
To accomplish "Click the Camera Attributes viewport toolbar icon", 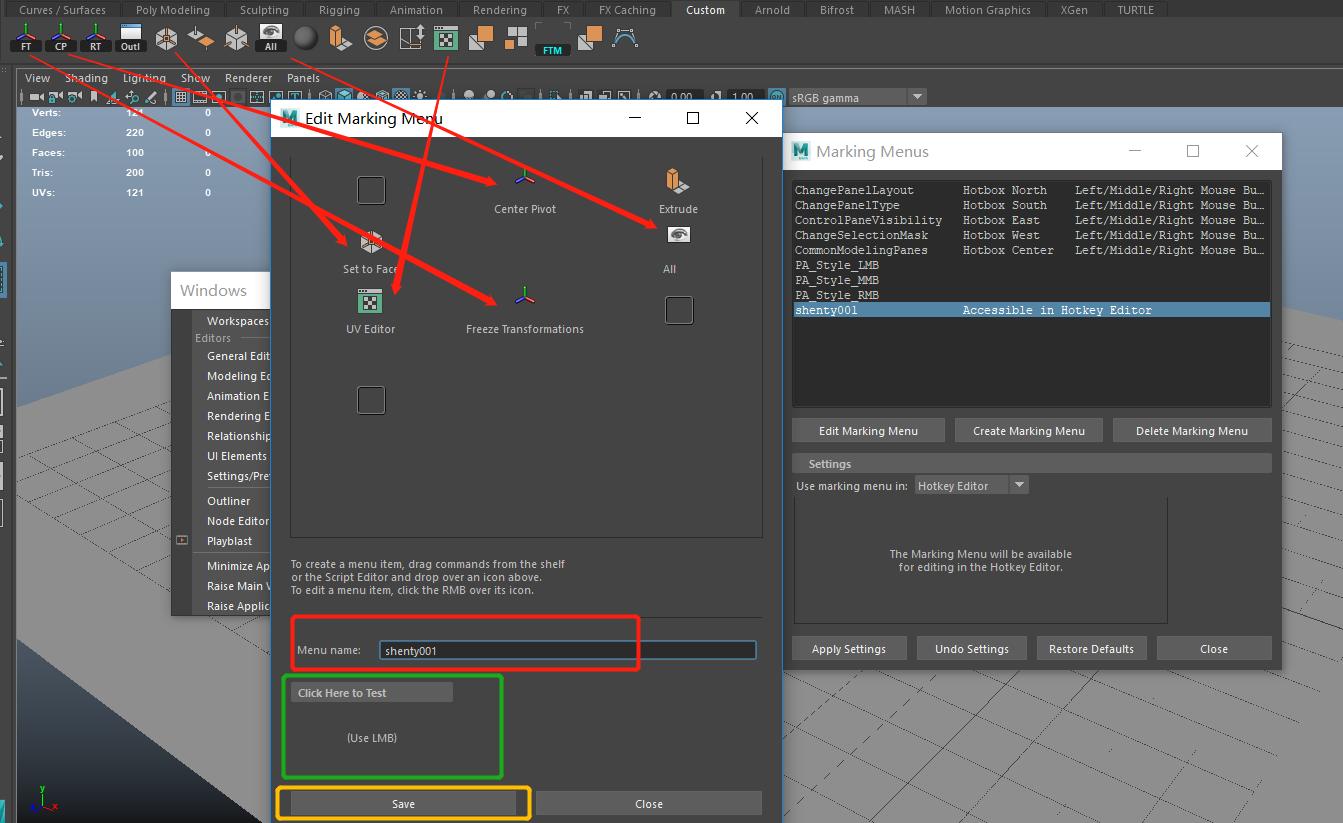I will 74,97.
